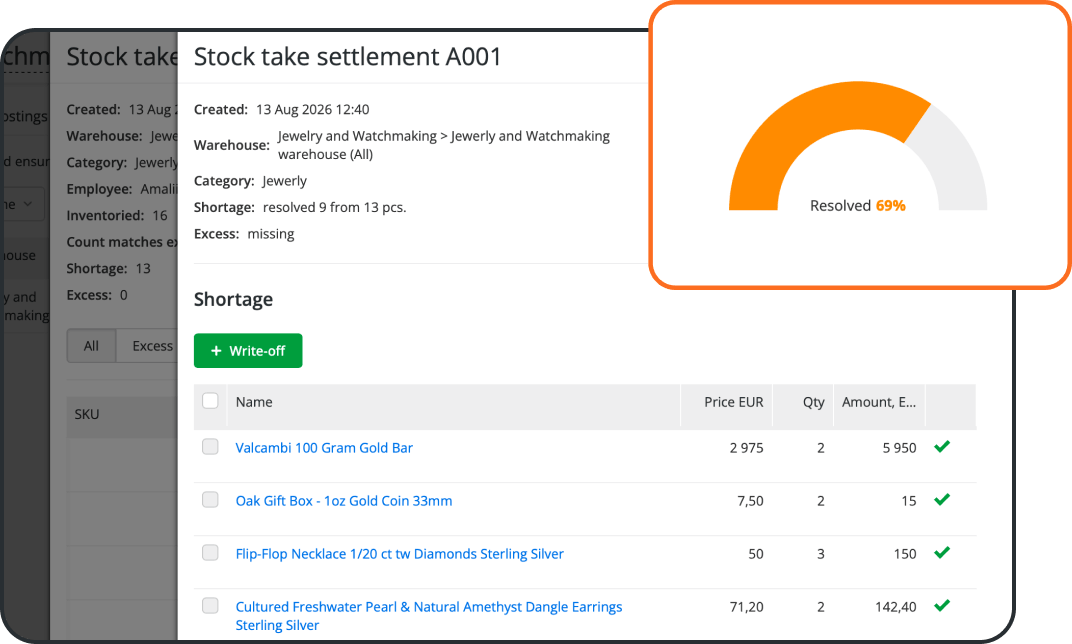1072x644 pixels.
Task: Click green checkmark on Oak Gift Box row
Action: 942,500
